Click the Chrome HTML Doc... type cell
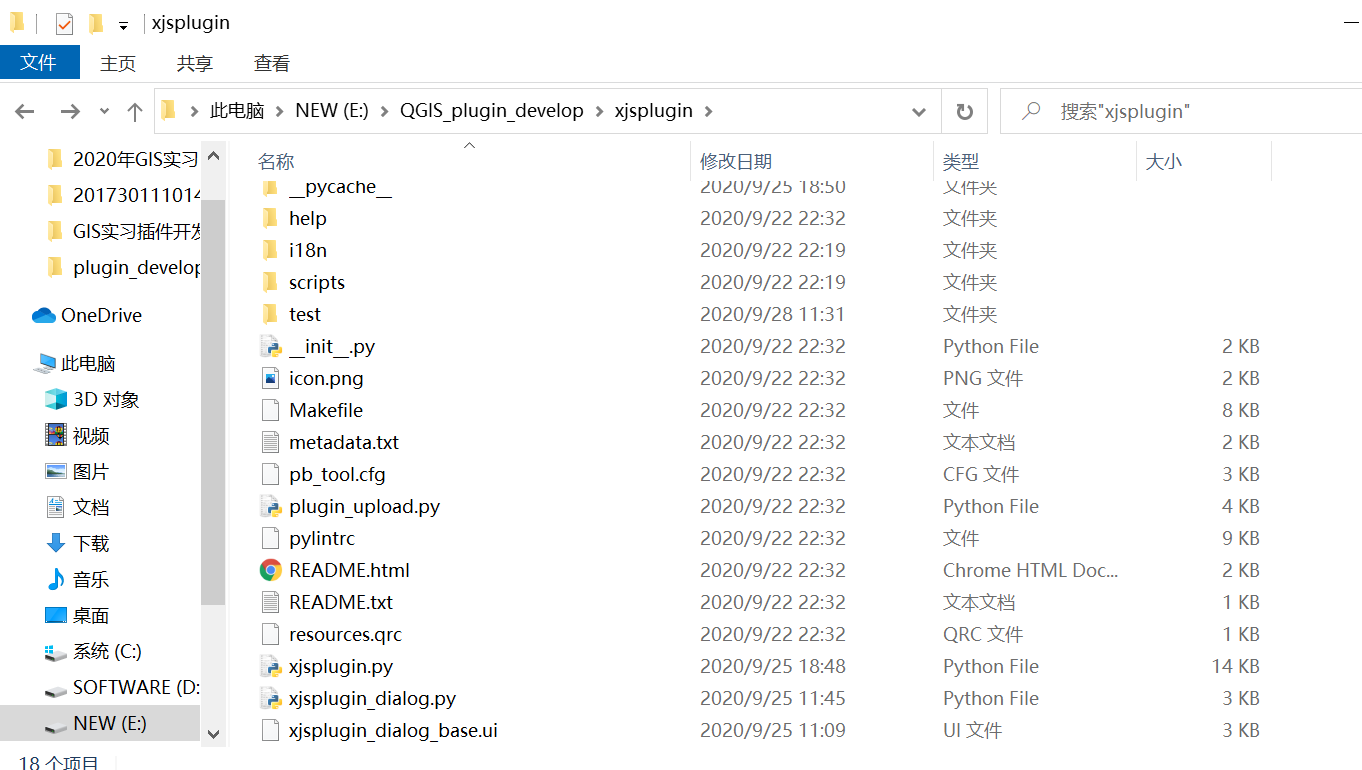The width and height of the screenshot is (1362, 770). click(1030, 571)
